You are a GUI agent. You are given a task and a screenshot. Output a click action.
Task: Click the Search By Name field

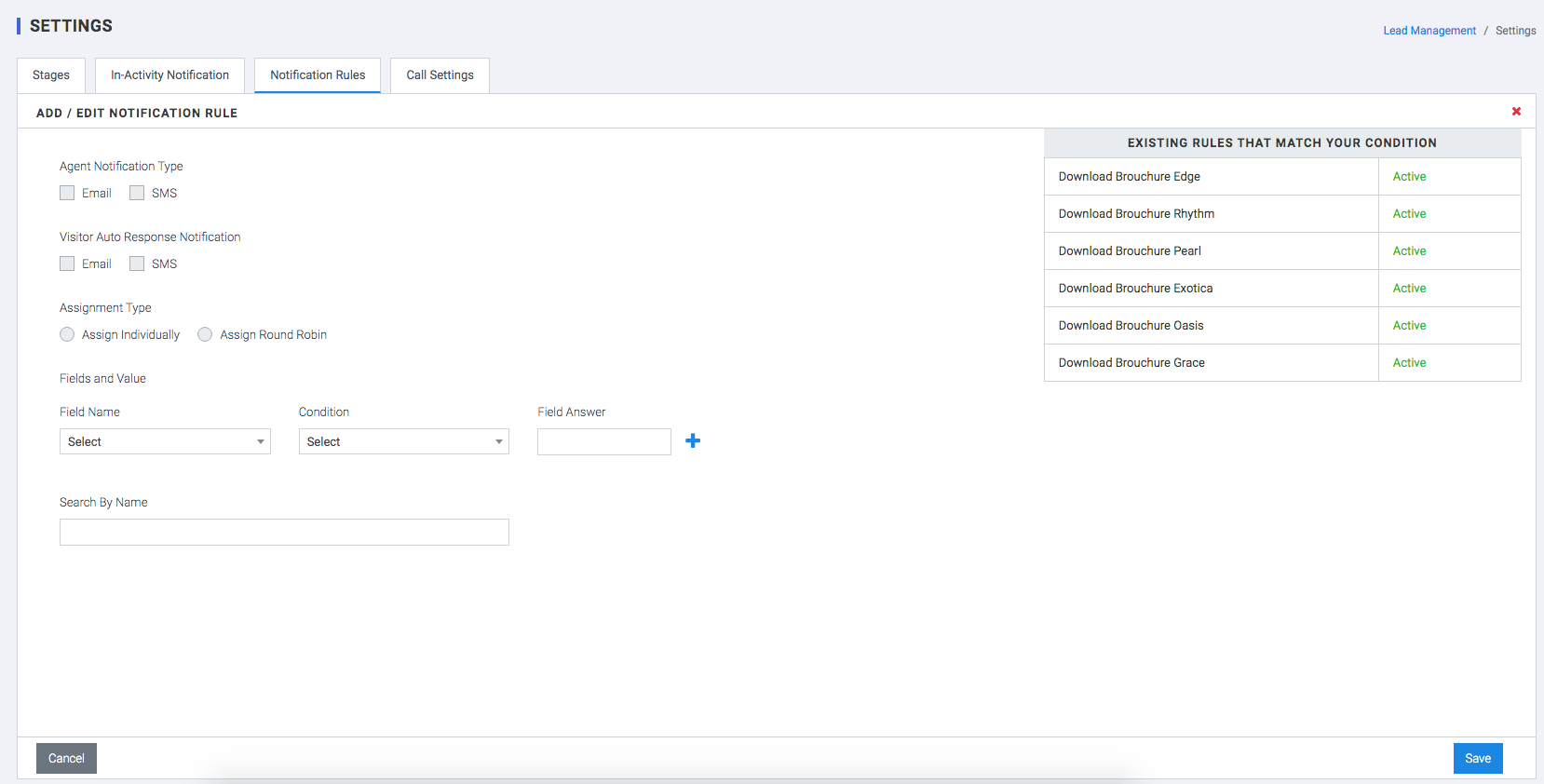click(284, 532)
